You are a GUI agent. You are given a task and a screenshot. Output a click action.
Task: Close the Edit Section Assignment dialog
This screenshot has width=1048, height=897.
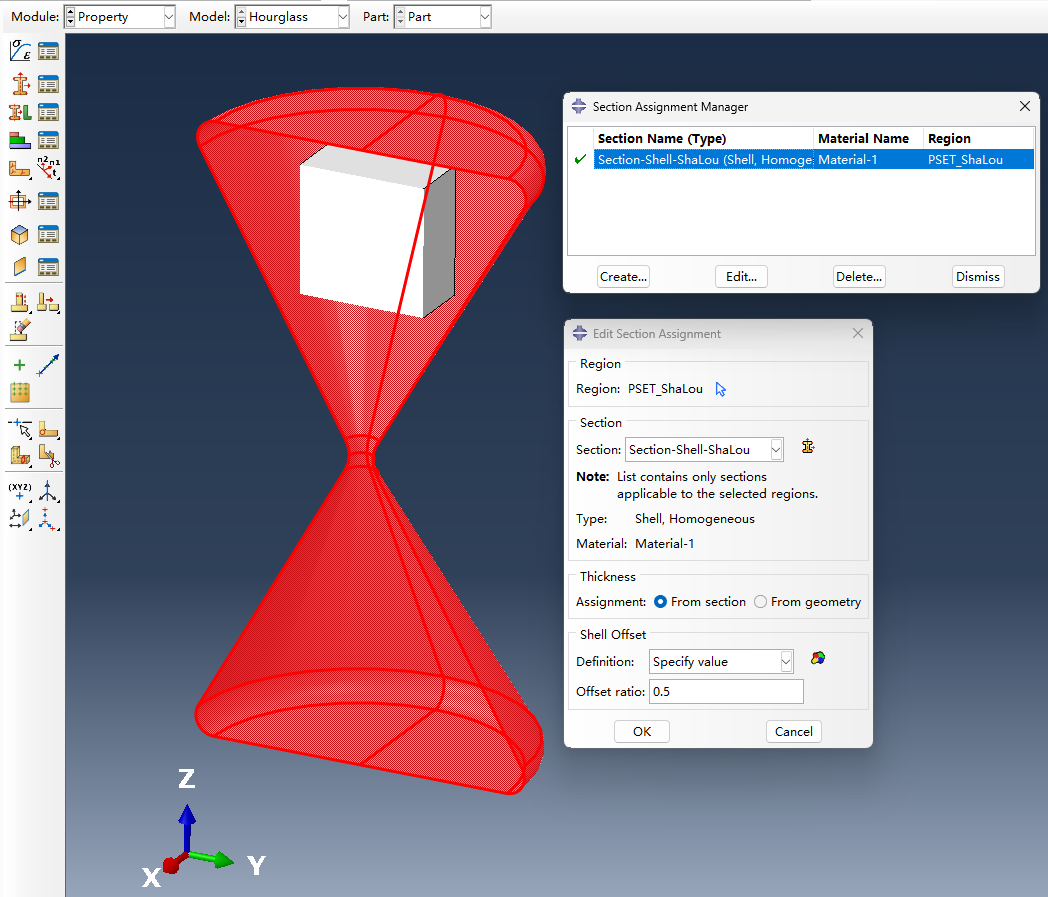858,333
